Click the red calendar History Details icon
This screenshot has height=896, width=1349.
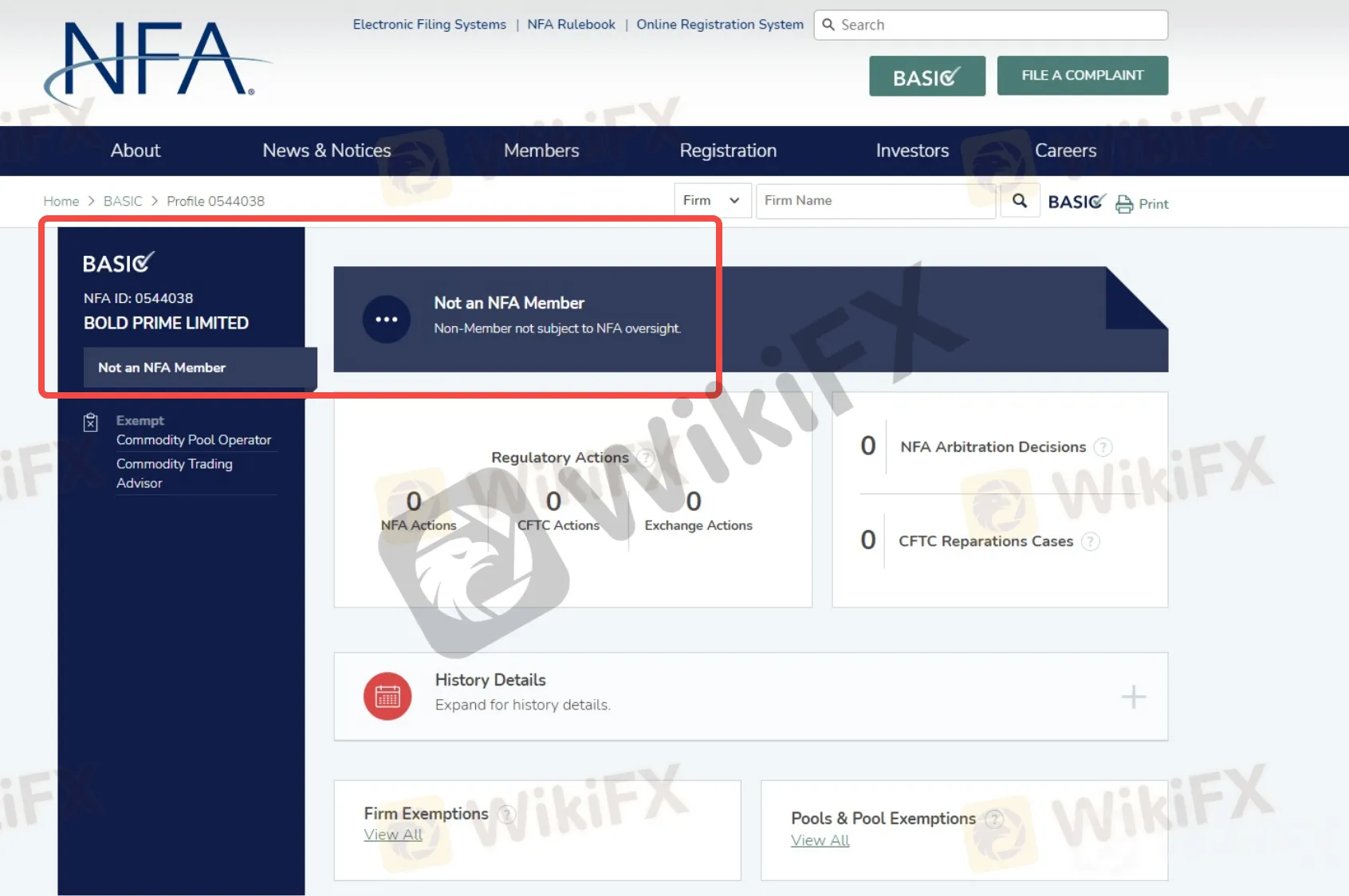pos(387,696)
